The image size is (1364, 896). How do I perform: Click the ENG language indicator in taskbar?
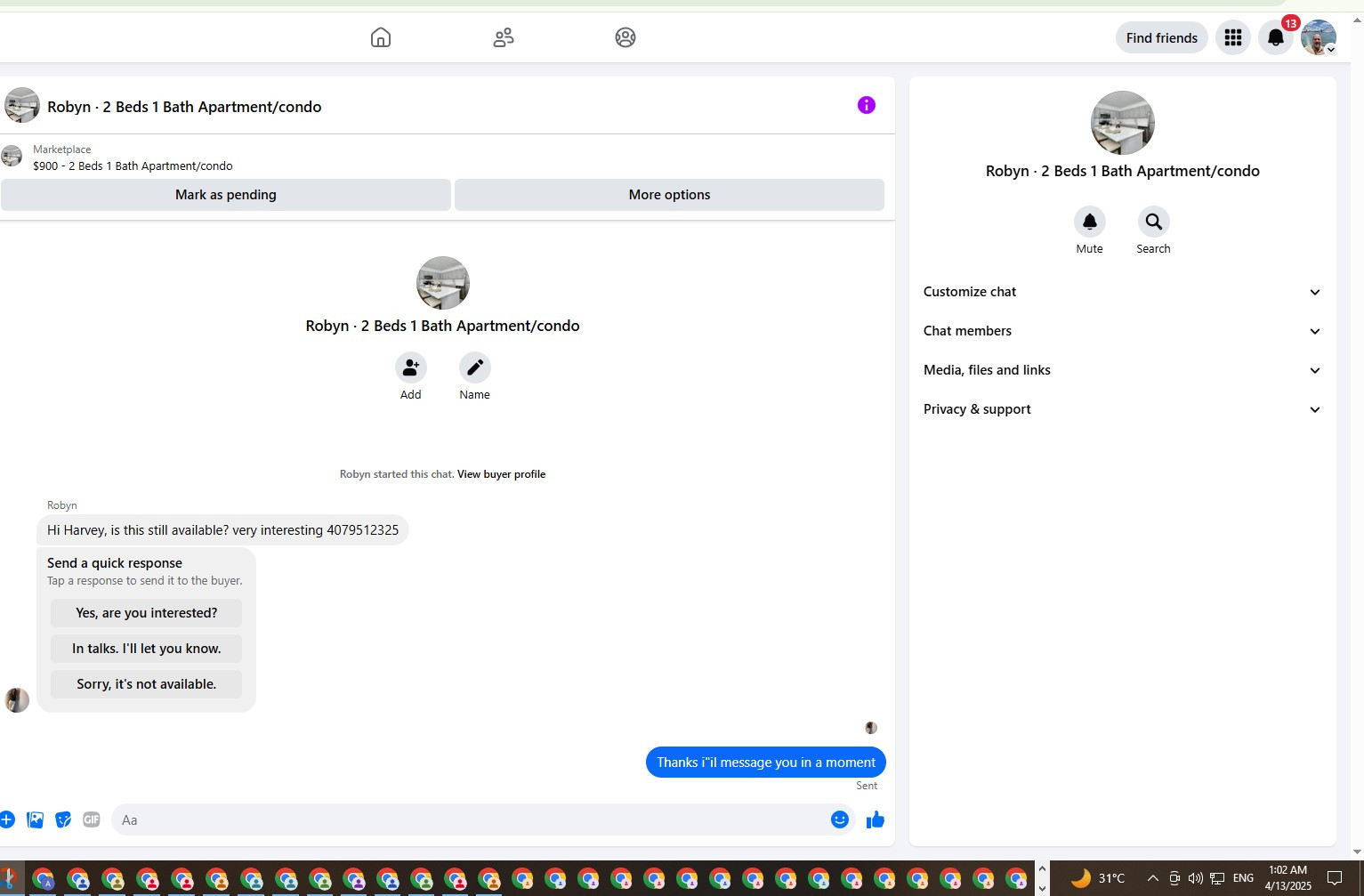pos(1243,878)
